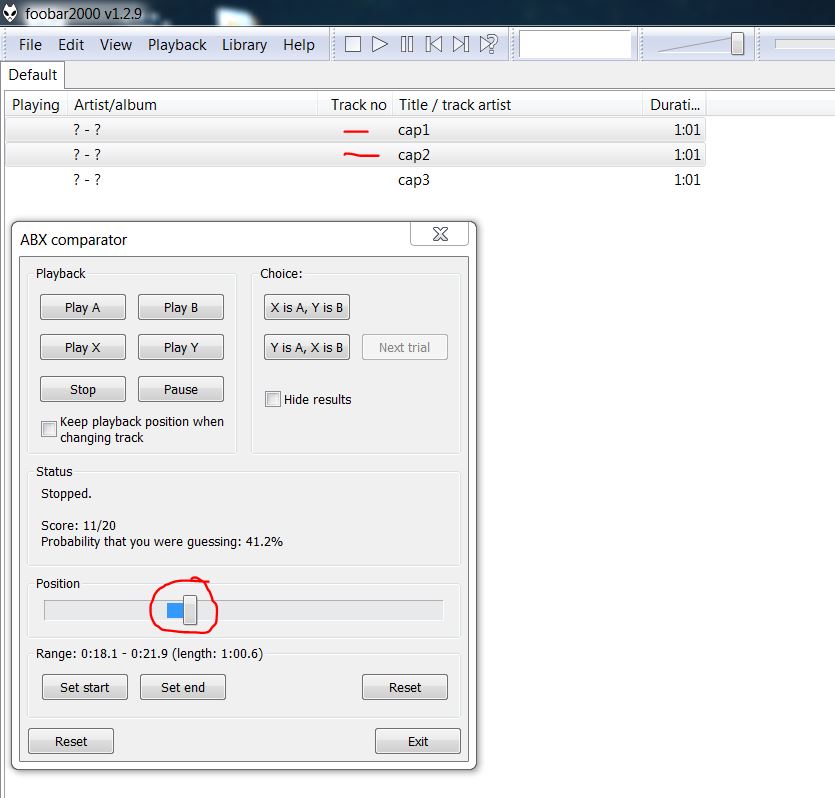This screenshot has width=835, height=798.
Task: Click the Play B button
Action: click(181, 308)
